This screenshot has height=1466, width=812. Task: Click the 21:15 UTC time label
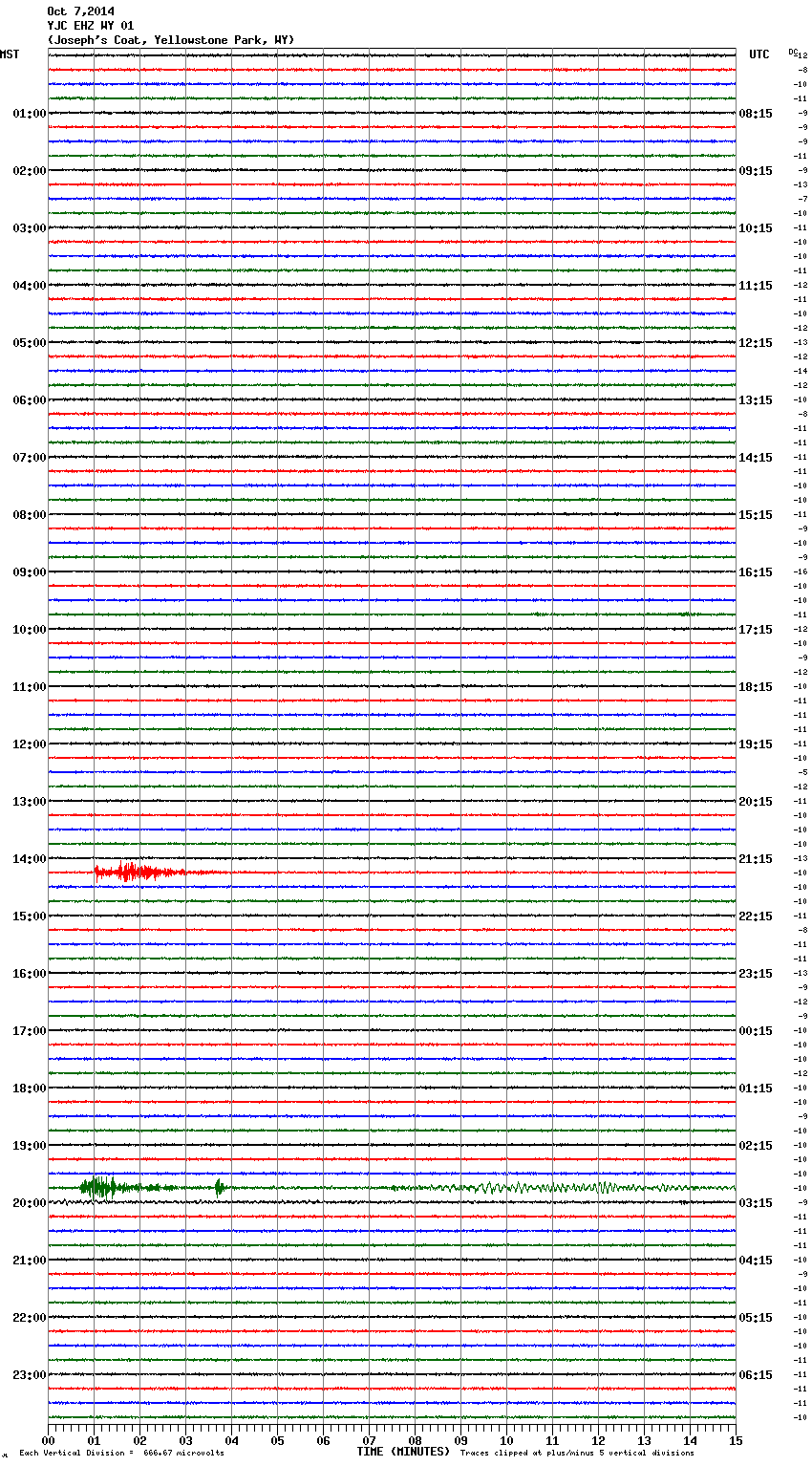click(x=756, y=859)
